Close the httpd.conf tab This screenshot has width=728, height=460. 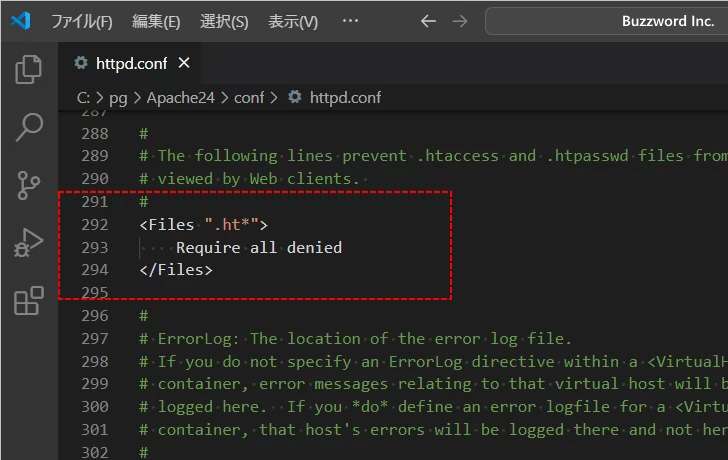[184, 63]
